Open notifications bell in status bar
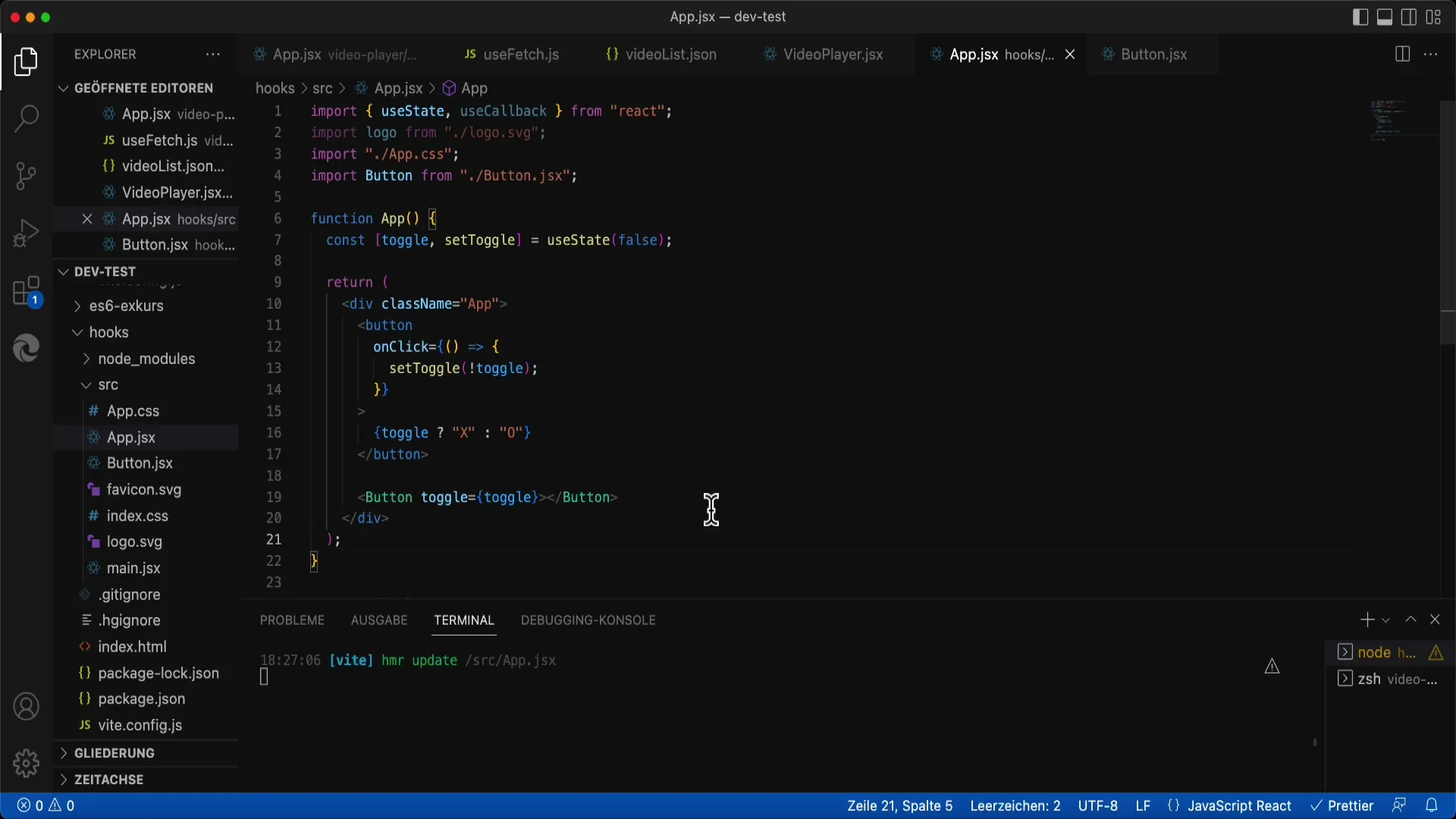1456x819 pixels. pyautogui.click(x=1431, y=805)
